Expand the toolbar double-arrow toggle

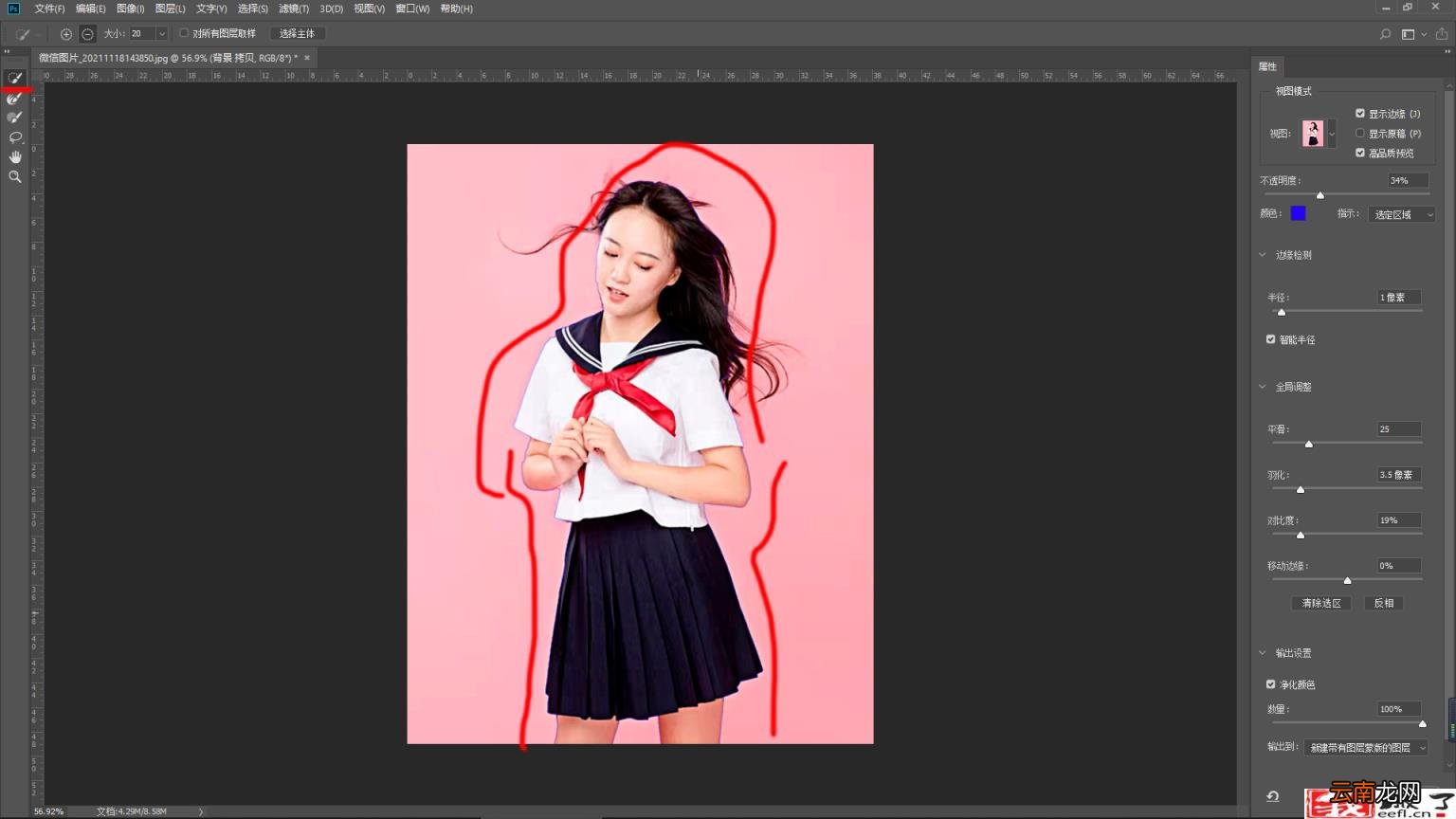point(8,52)
